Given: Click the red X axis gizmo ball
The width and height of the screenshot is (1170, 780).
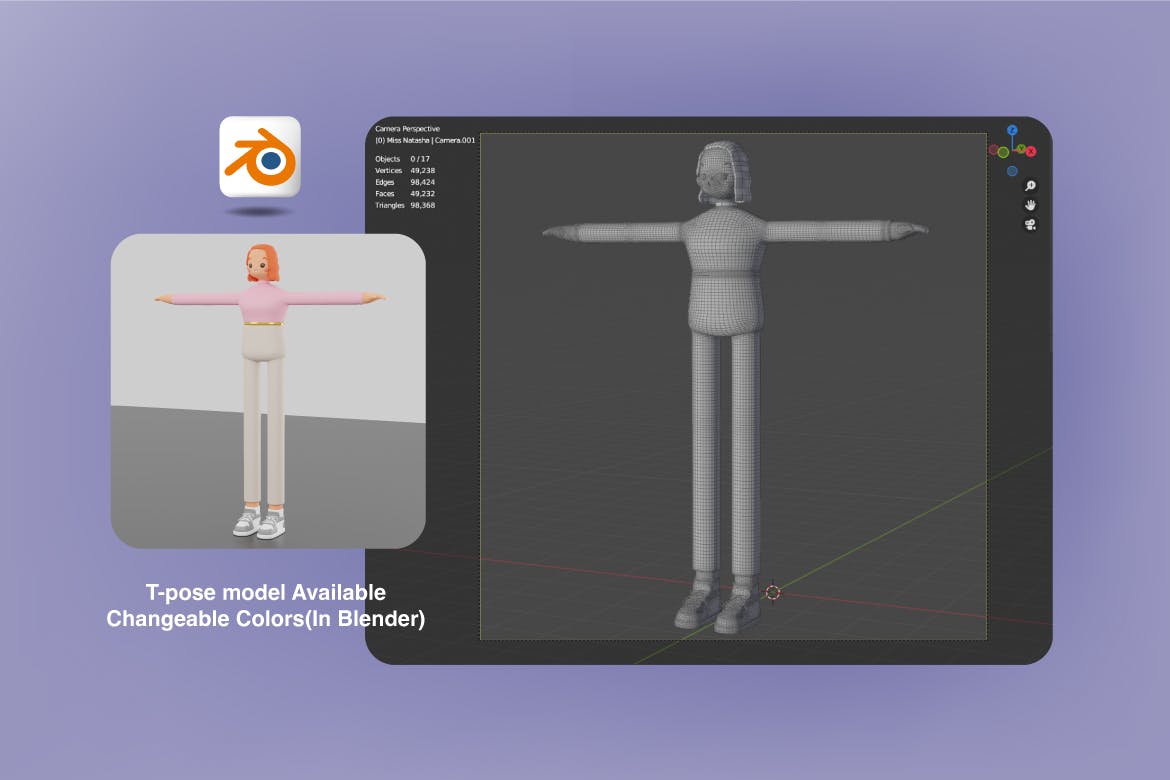Looking at the screenshot, I should coord(1031,151).
